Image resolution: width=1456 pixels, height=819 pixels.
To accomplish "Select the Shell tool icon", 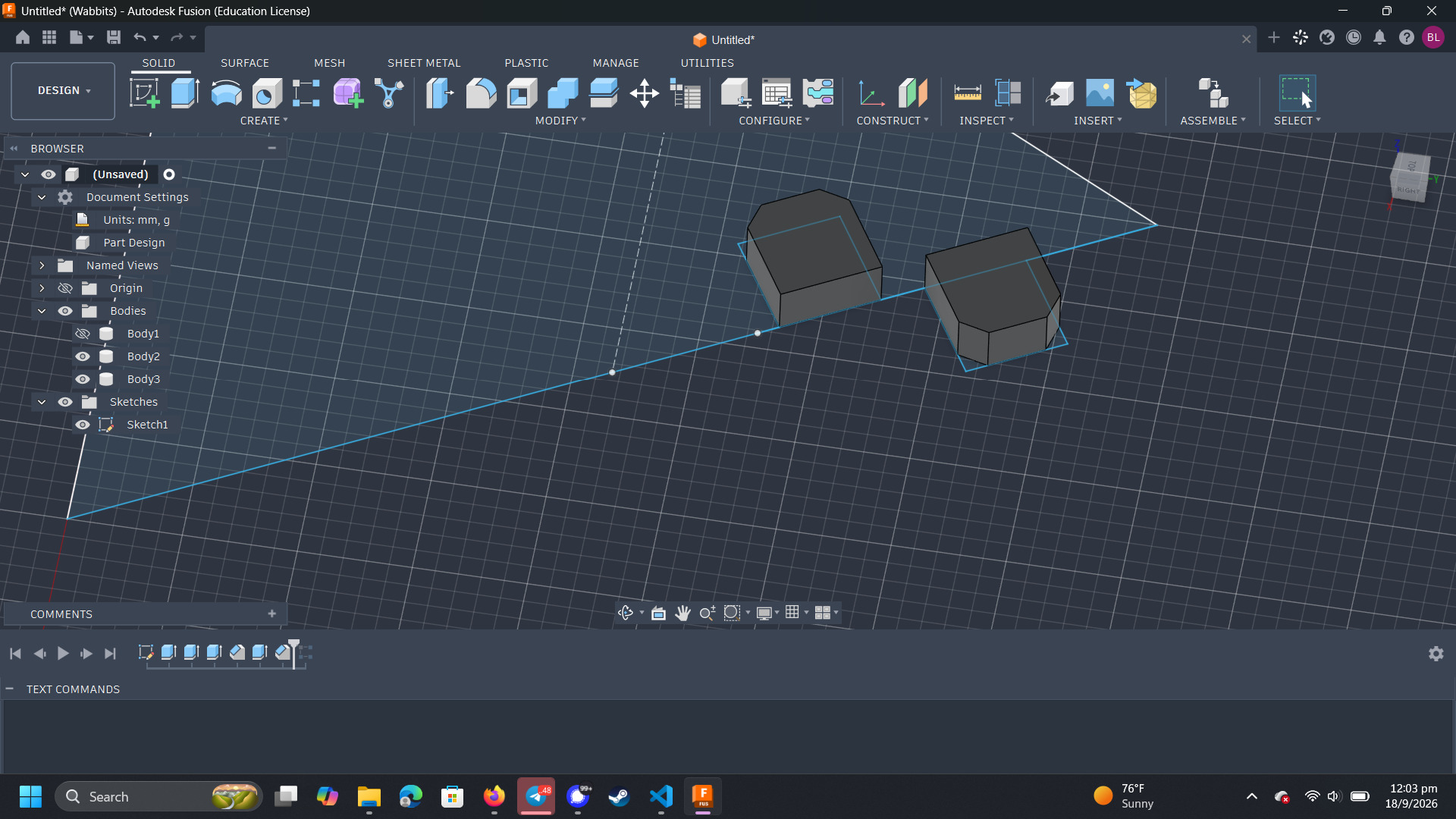I will [522, 93].
